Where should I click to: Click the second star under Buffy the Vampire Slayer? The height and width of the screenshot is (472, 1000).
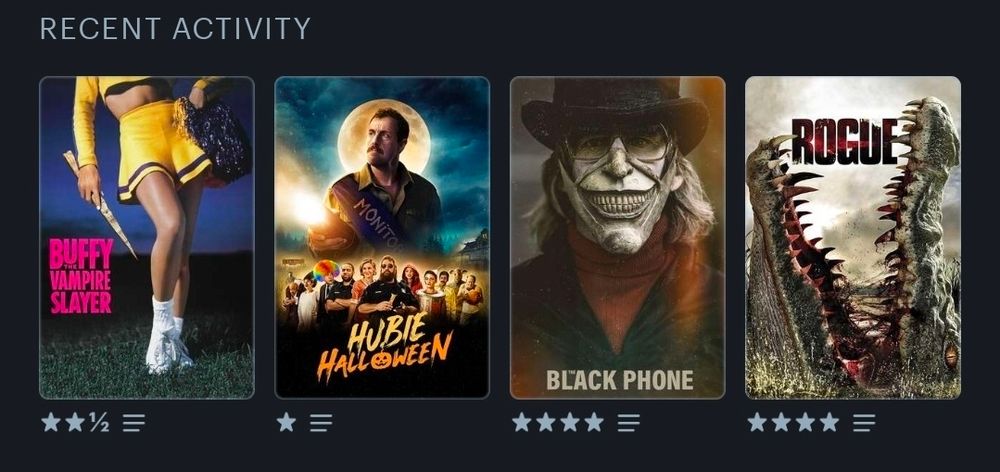(x=75, y=422)
